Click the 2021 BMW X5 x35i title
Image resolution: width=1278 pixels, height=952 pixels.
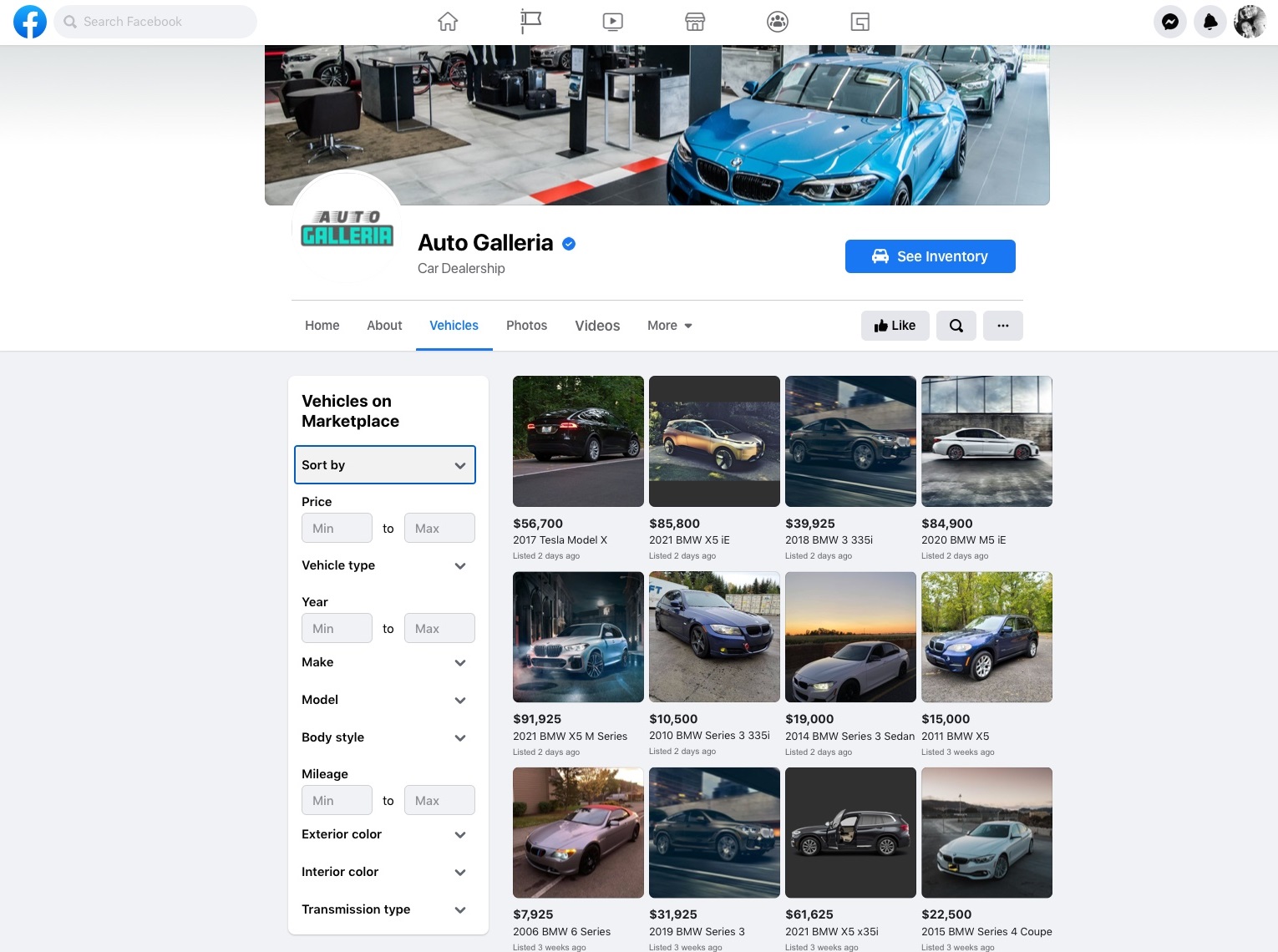click(832, 932)
